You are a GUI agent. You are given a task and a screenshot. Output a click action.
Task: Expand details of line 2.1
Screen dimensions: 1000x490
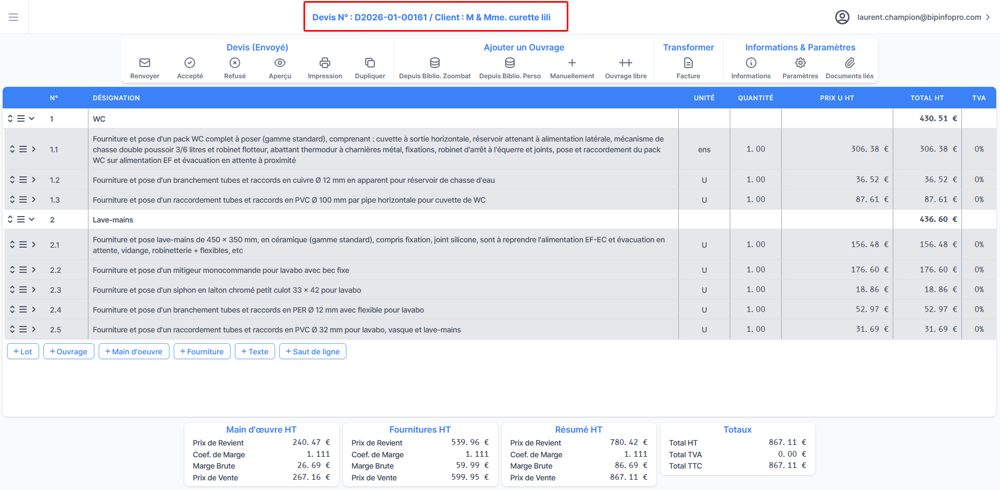coord(33,245)
